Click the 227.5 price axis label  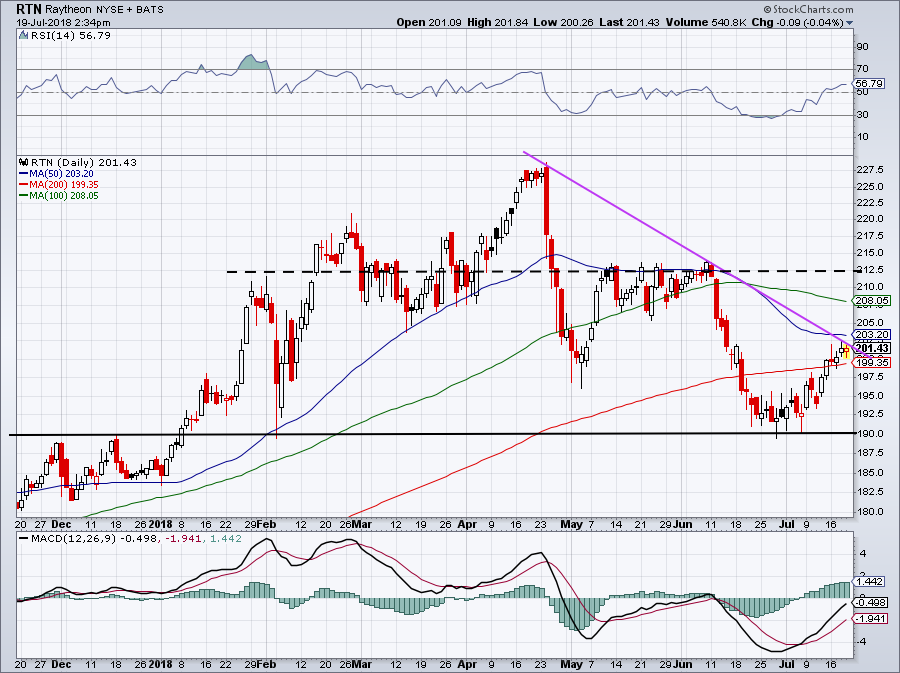pos(870,170)
